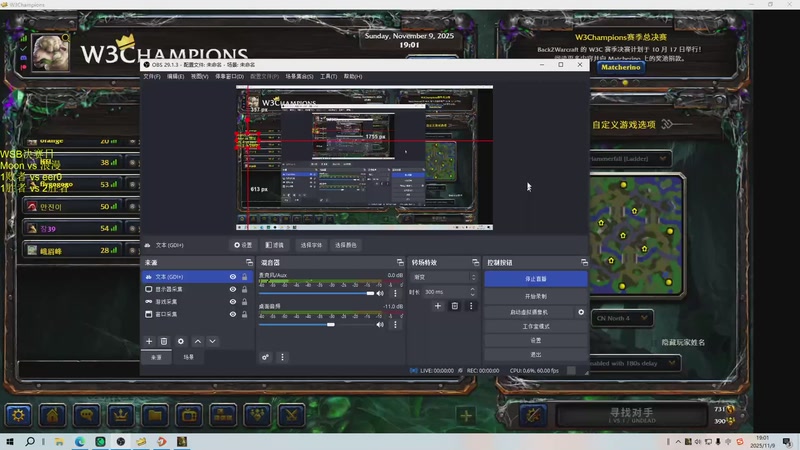Open 桌面音频 channel options menu
Image resolution: width=800 pixels, height=450 pixels.
point(395,324)
